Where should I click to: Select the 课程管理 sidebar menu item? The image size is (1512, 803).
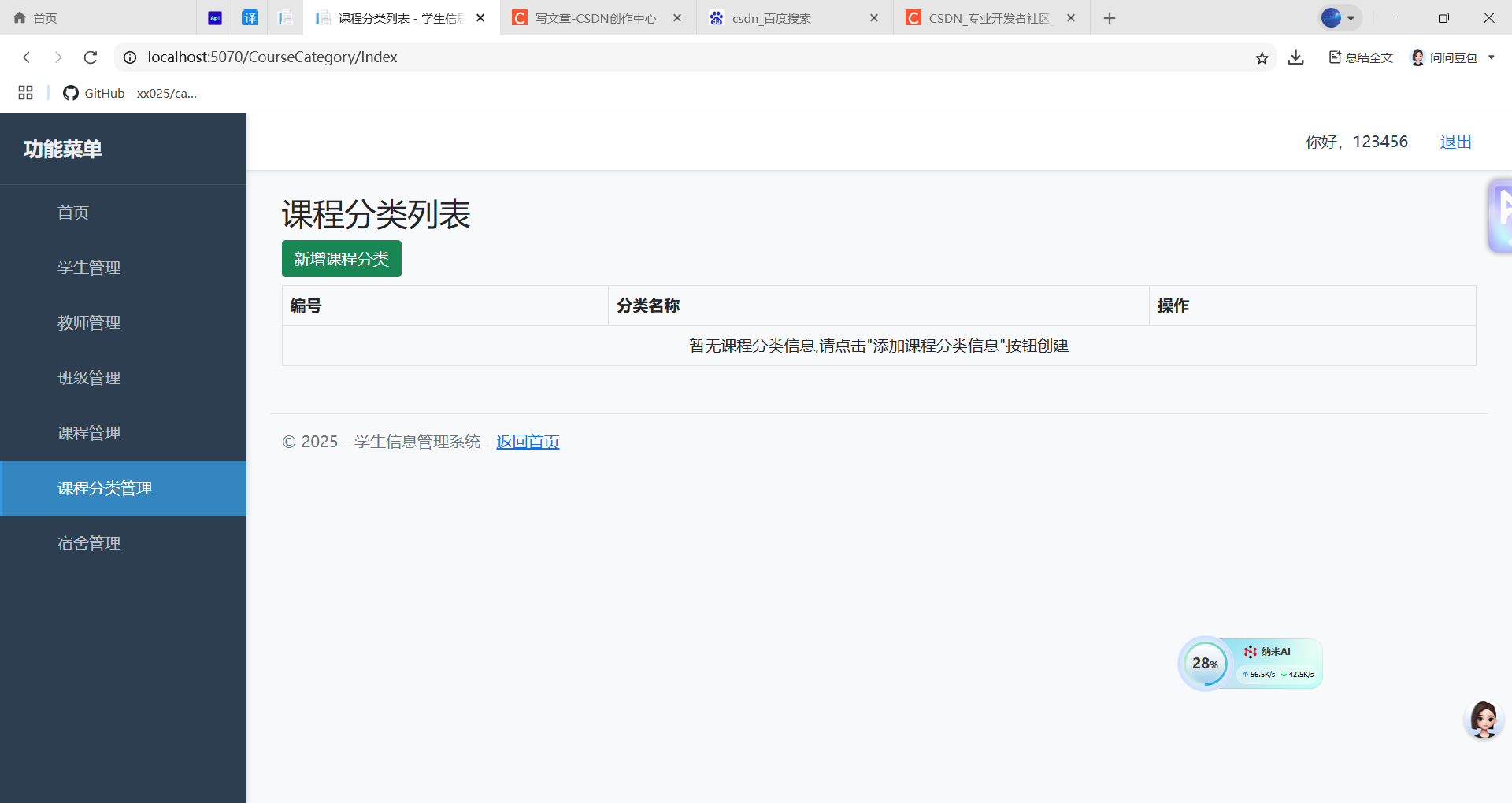coord(89,432)
